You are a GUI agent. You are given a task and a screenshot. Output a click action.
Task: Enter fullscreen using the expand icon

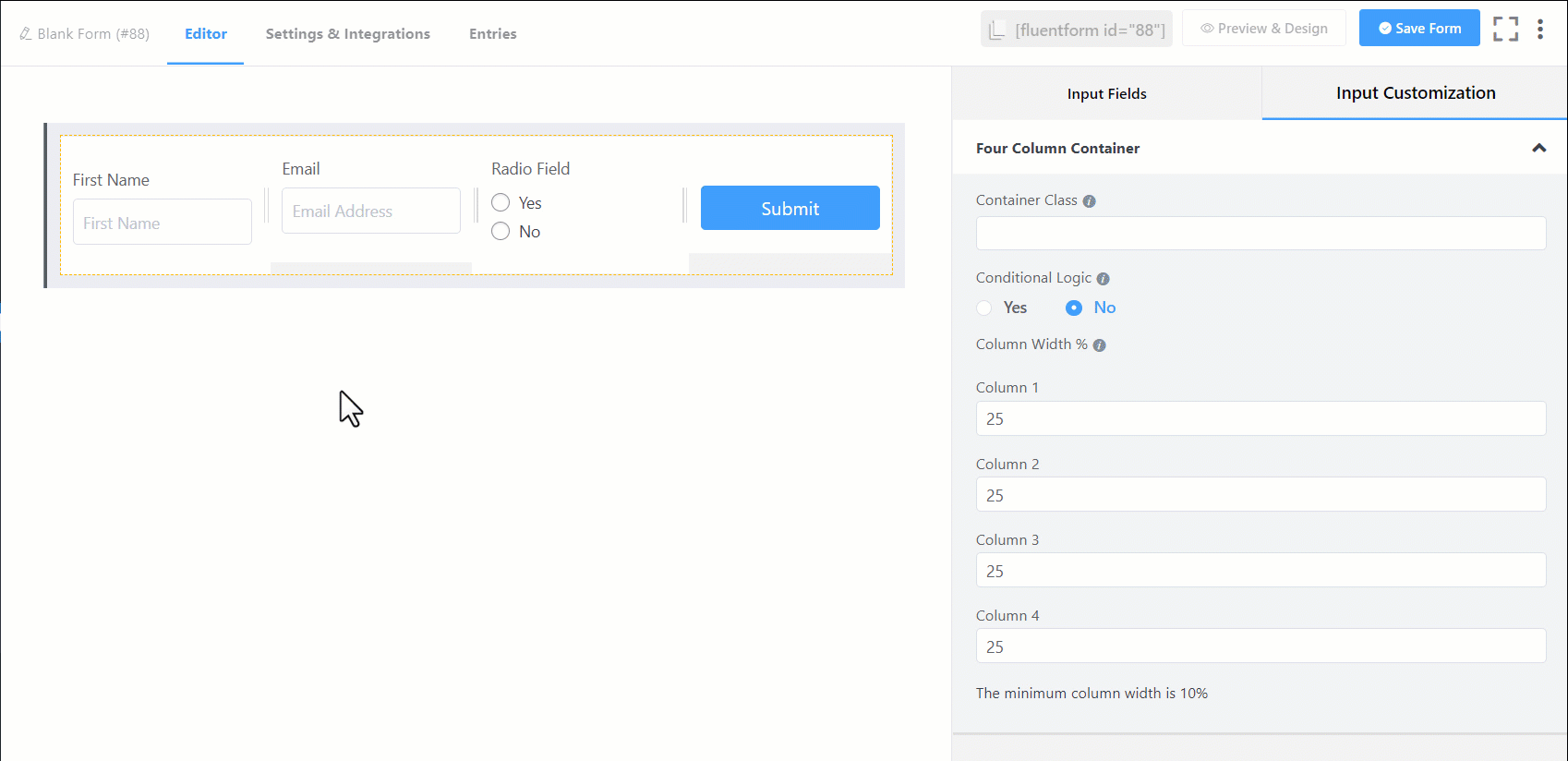tap(1505, 30)
